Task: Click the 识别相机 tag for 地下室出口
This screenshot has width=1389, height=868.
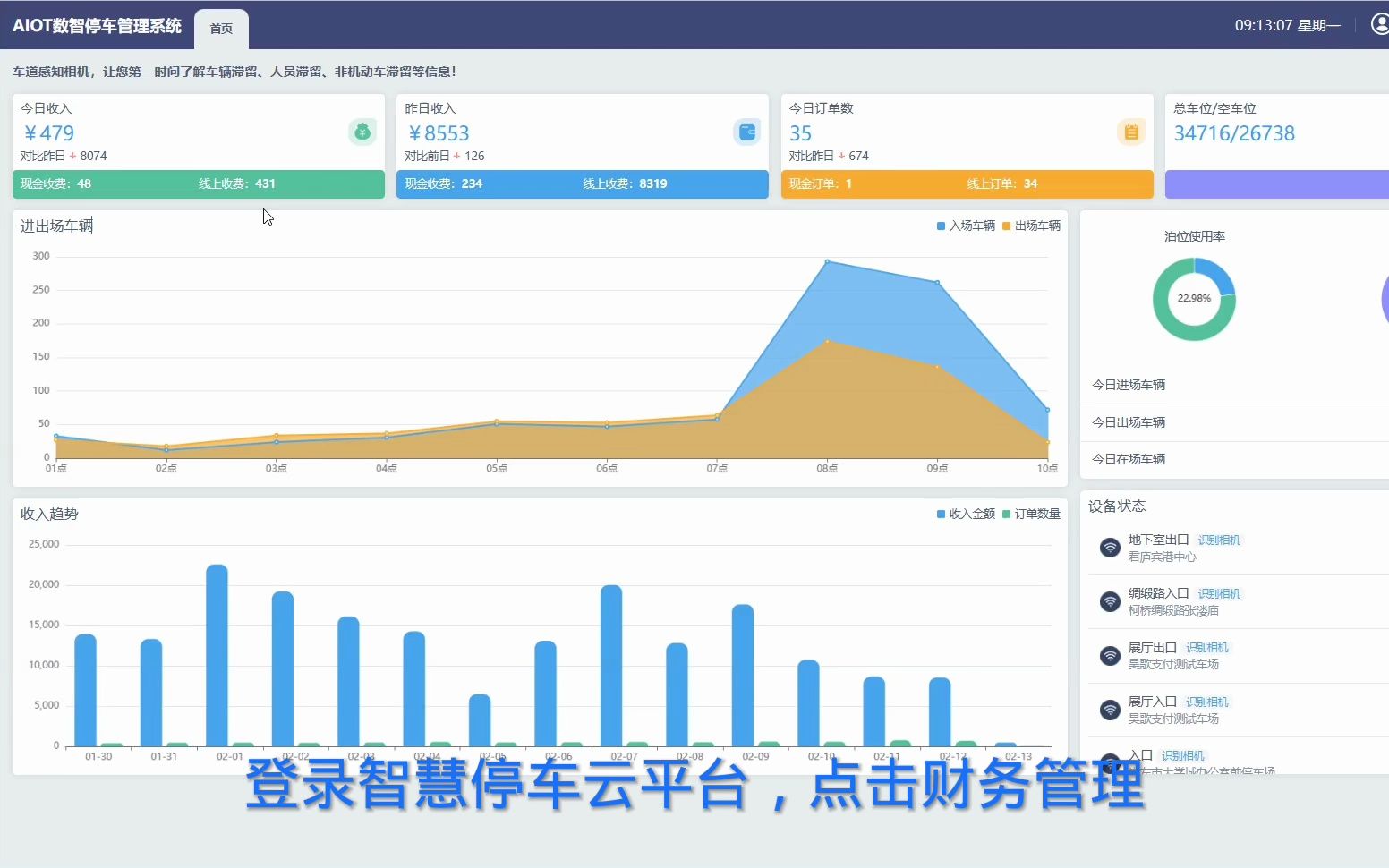Action: [1219, 540]
